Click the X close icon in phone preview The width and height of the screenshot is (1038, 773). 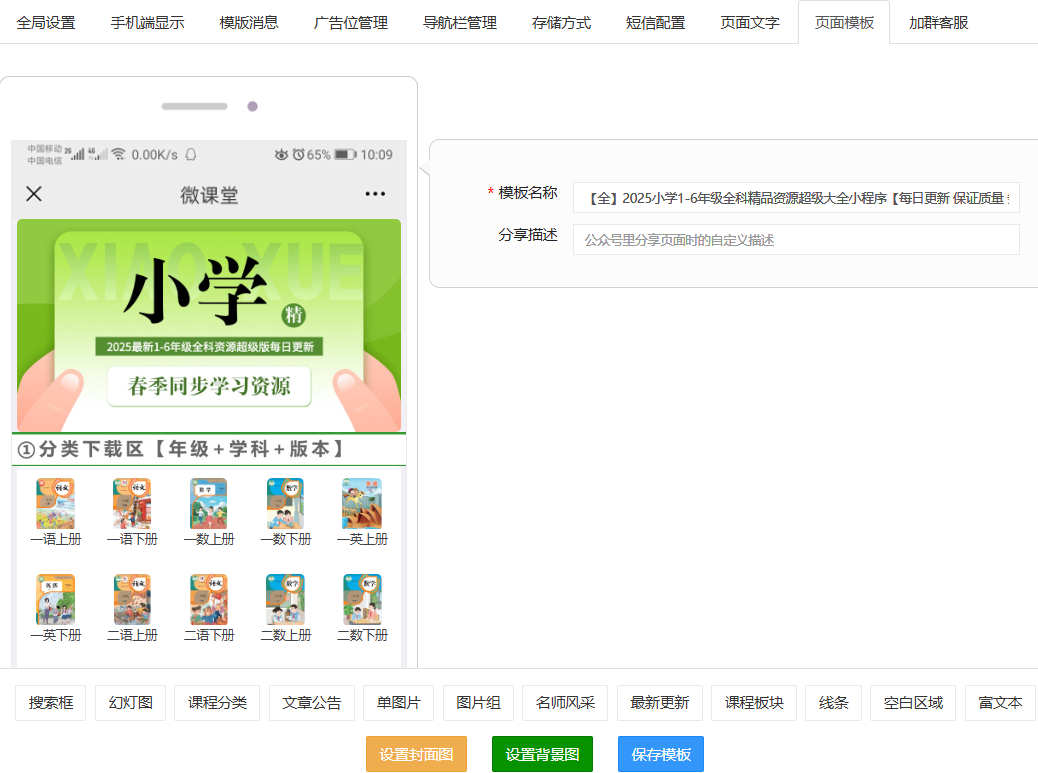34,194
